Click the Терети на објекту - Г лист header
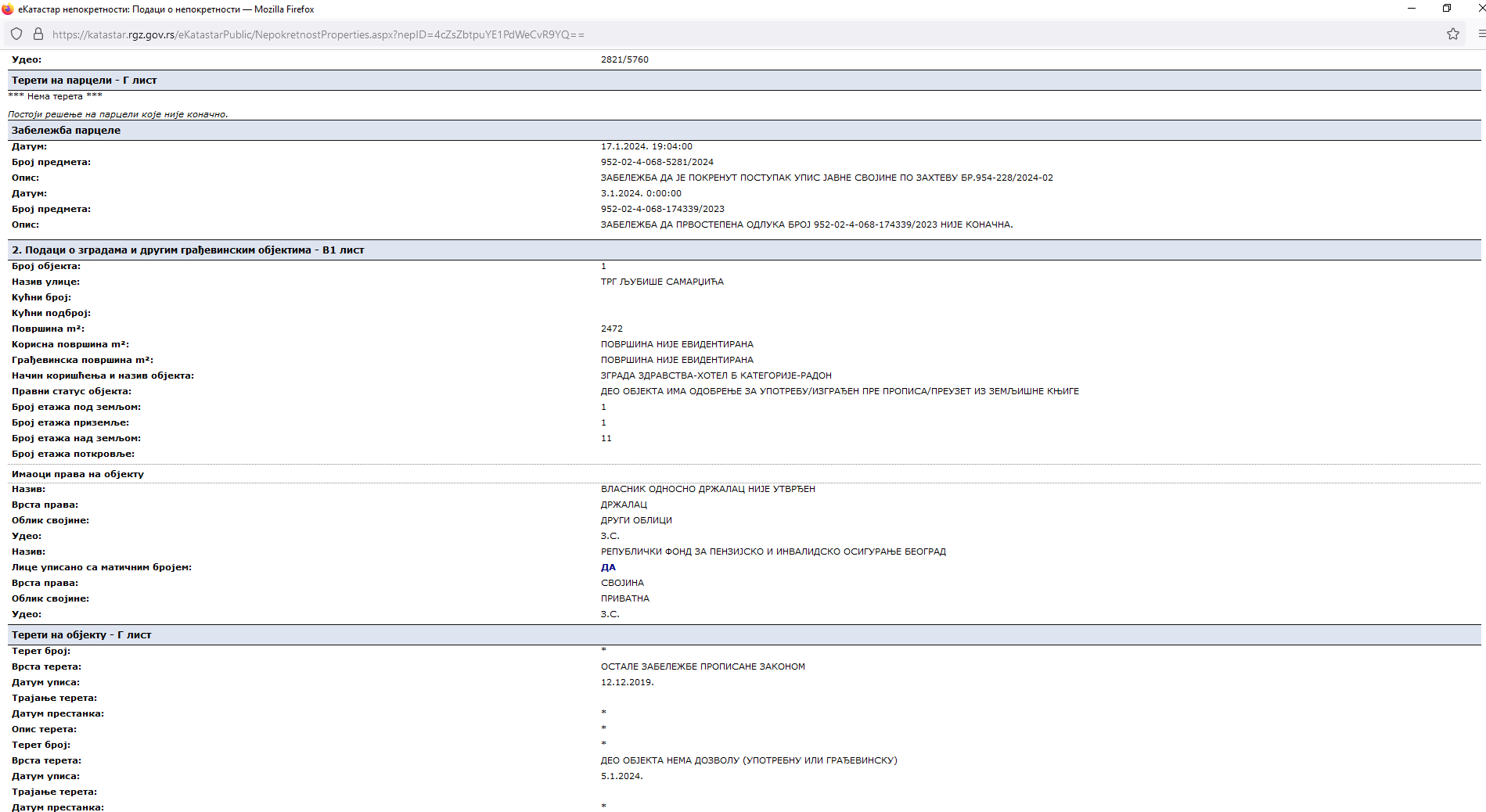 pyautogui.click(x=81, y=635)
